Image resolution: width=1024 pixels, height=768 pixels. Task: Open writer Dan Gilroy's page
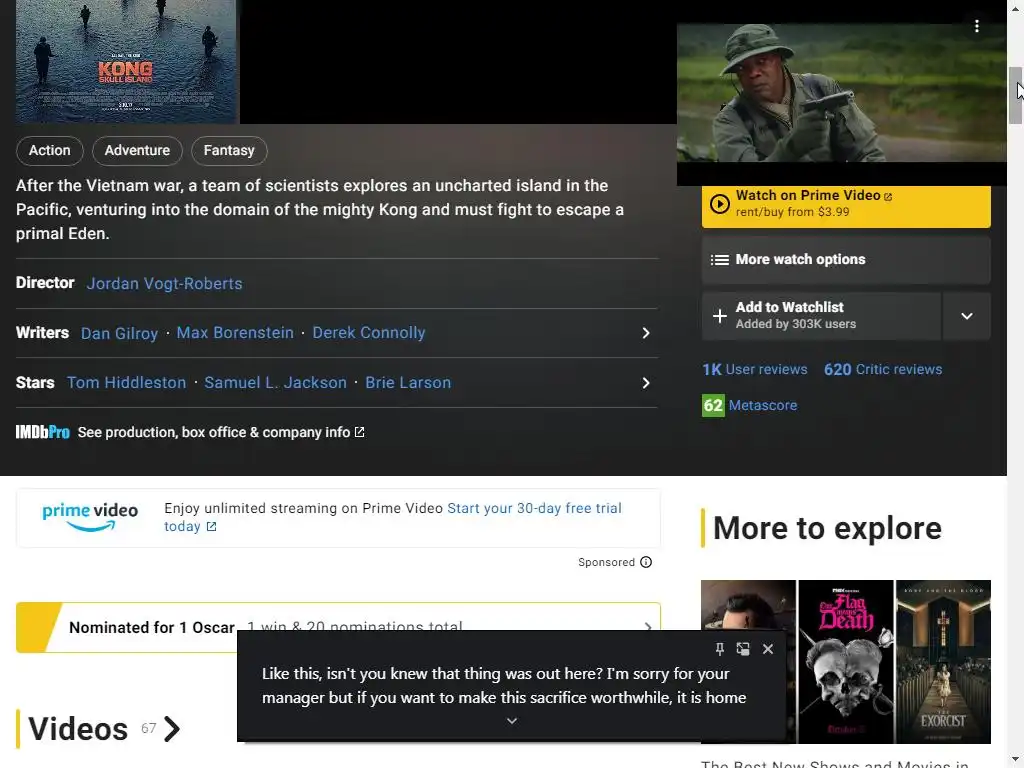[x=120, y=333]
